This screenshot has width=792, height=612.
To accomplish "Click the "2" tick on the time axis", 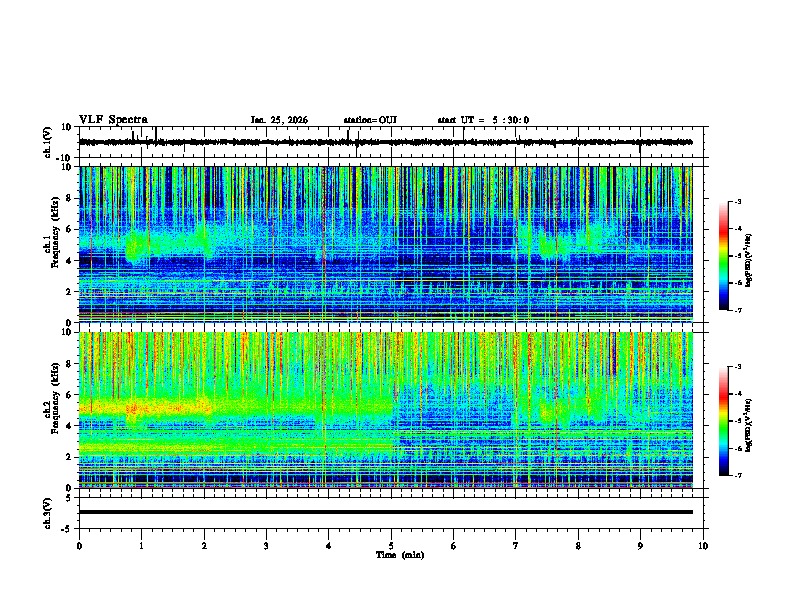I will click(x=204, y=546).
